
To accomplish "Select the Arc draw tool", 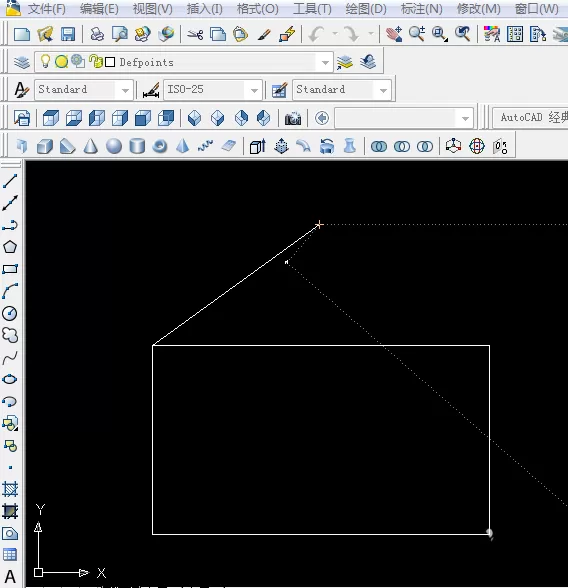I will pyautogui.click(x=10, y=291).
